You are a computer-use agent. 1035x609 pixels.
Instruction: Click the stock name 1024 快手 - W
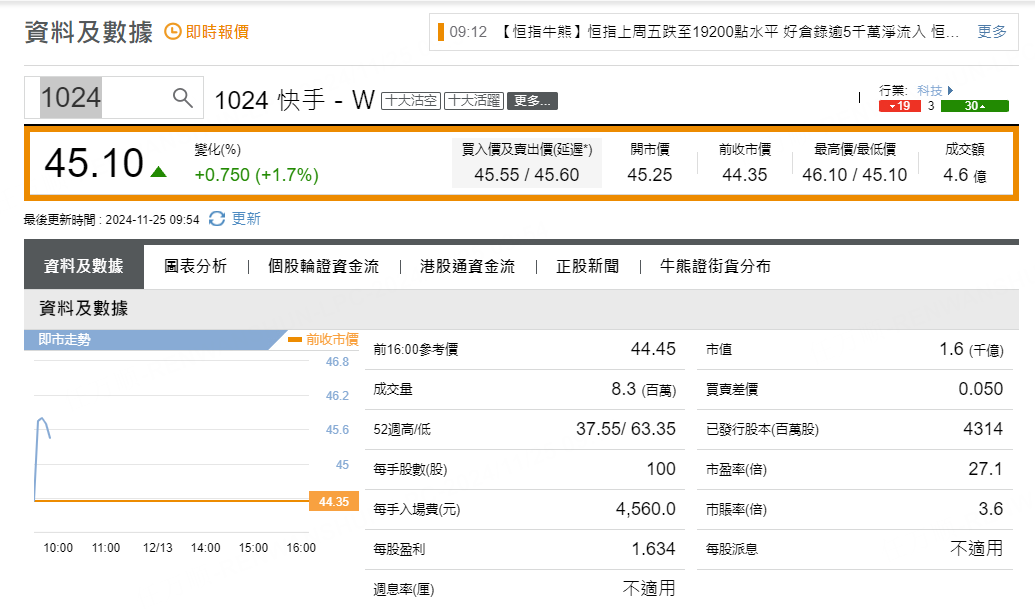294,100
